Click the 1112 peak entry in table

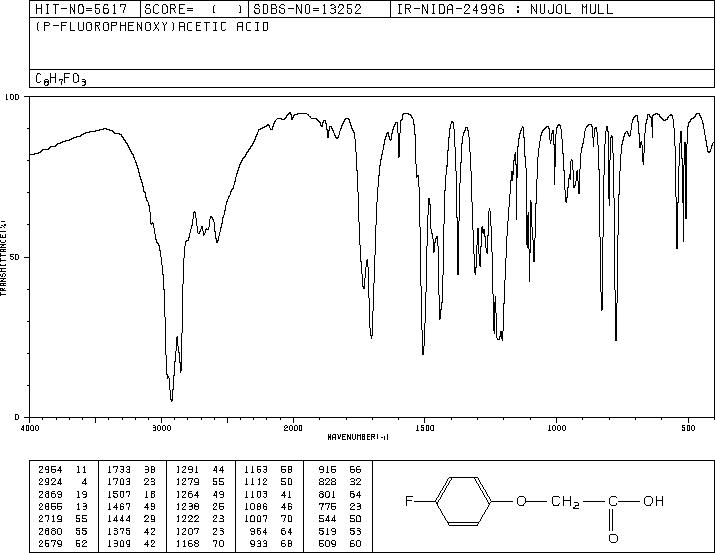[269, 482]
